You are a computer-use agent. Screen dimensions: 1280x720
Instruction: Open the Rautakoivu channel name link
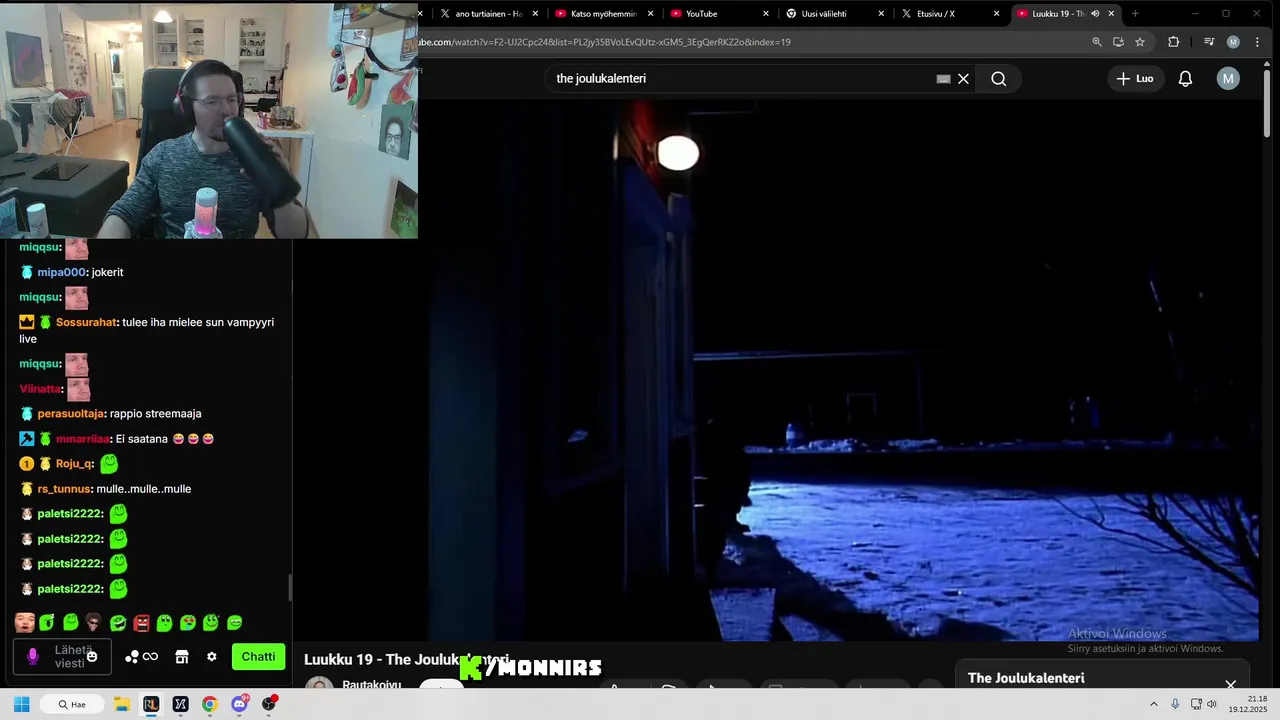click(371, 685)
